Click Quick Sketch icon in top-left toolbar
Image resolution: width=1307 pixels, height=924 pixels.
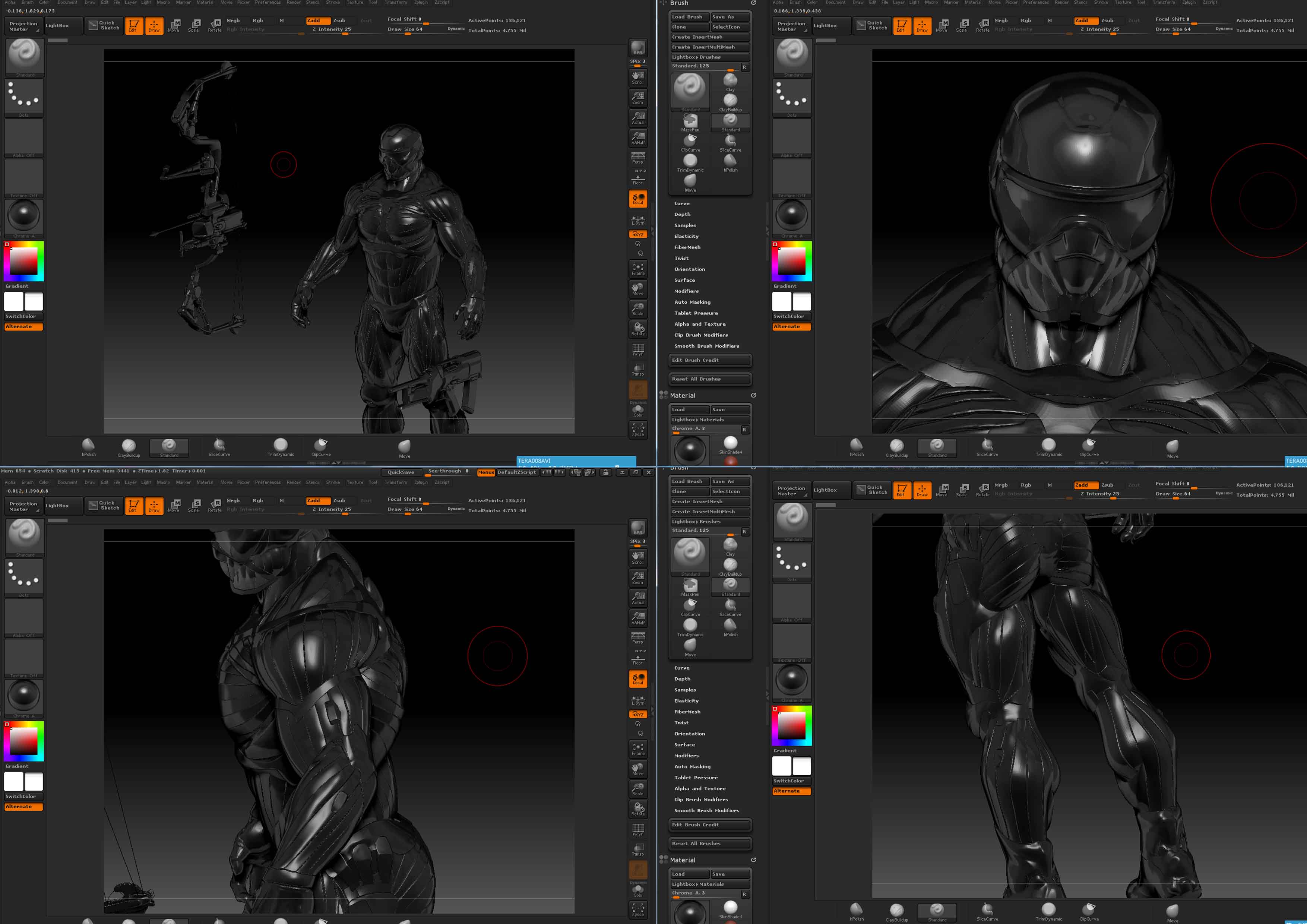(x=104, y=26)
